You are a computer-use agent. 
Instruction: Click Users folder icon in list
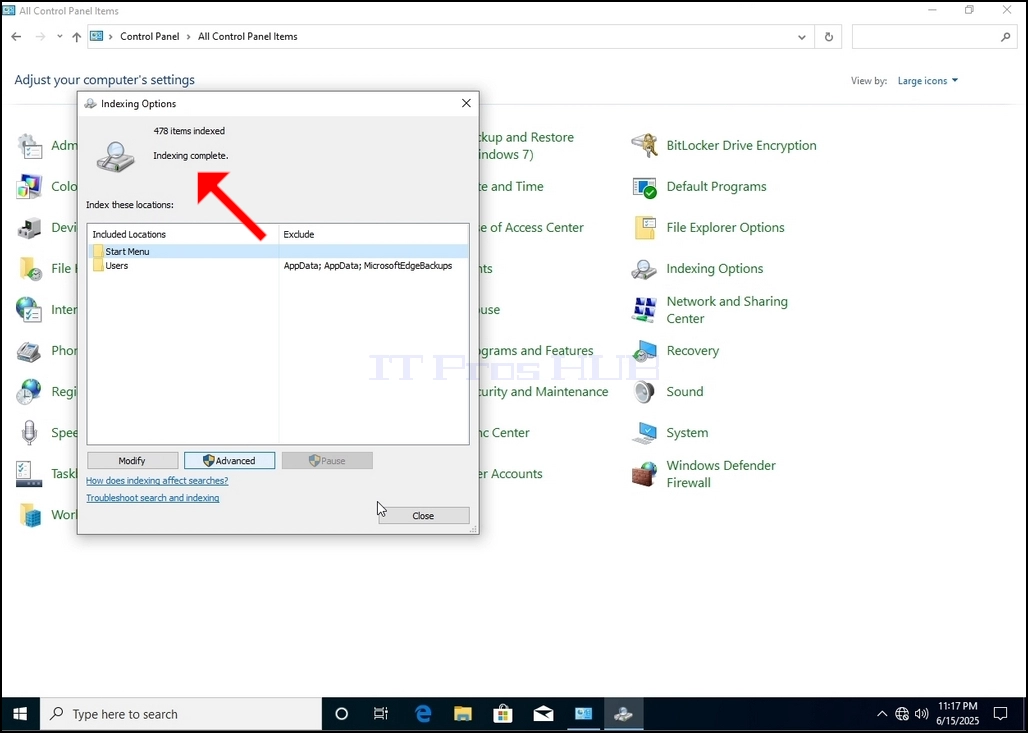pyautogui.click(x=98, y=266)
